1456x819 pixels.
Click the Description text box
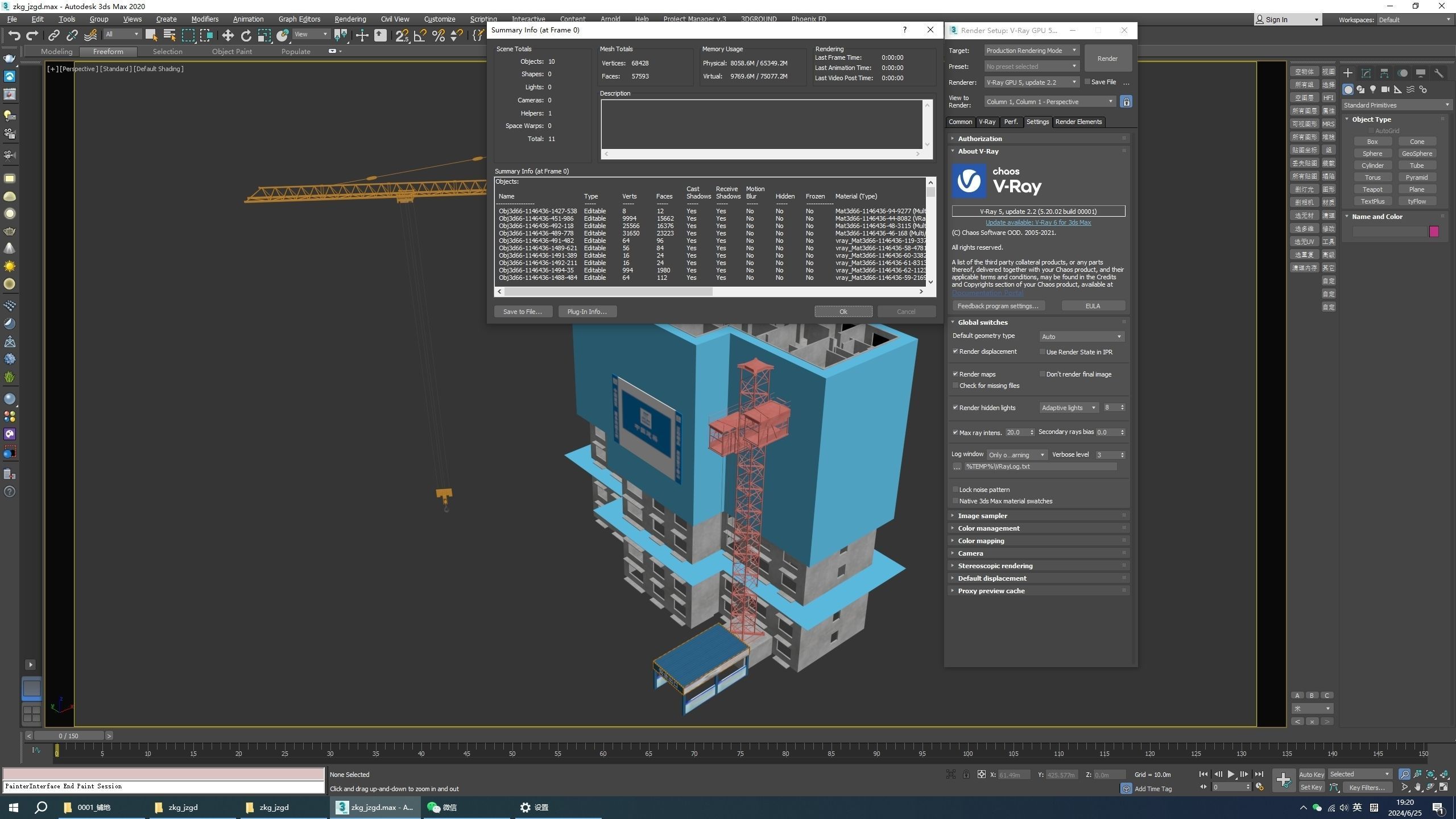coord(762,125)
